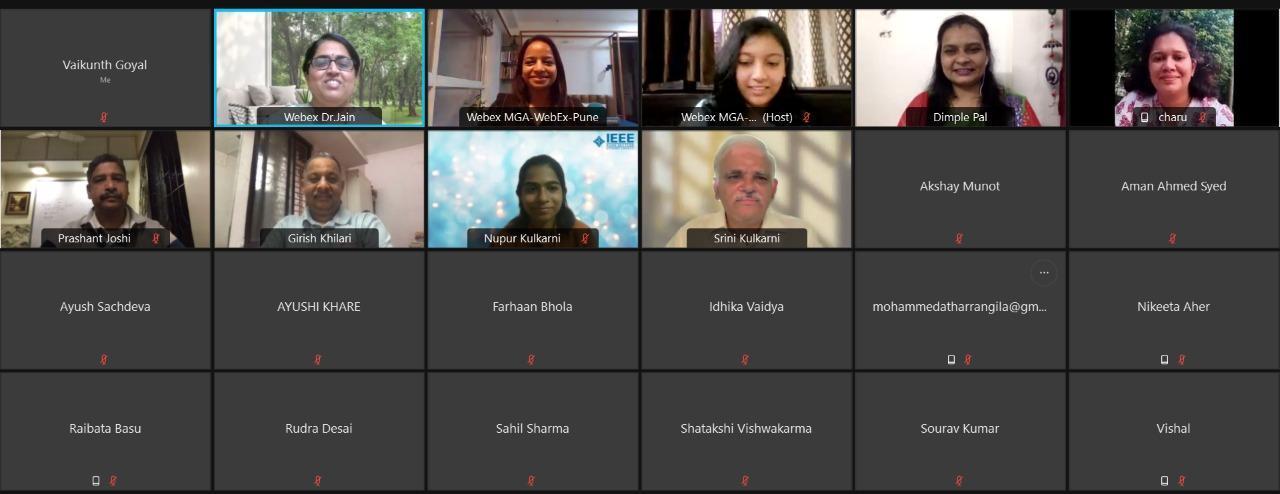
Task: Click the muted mic icon on Prashant Joshi tile
Action: (155, 238)
